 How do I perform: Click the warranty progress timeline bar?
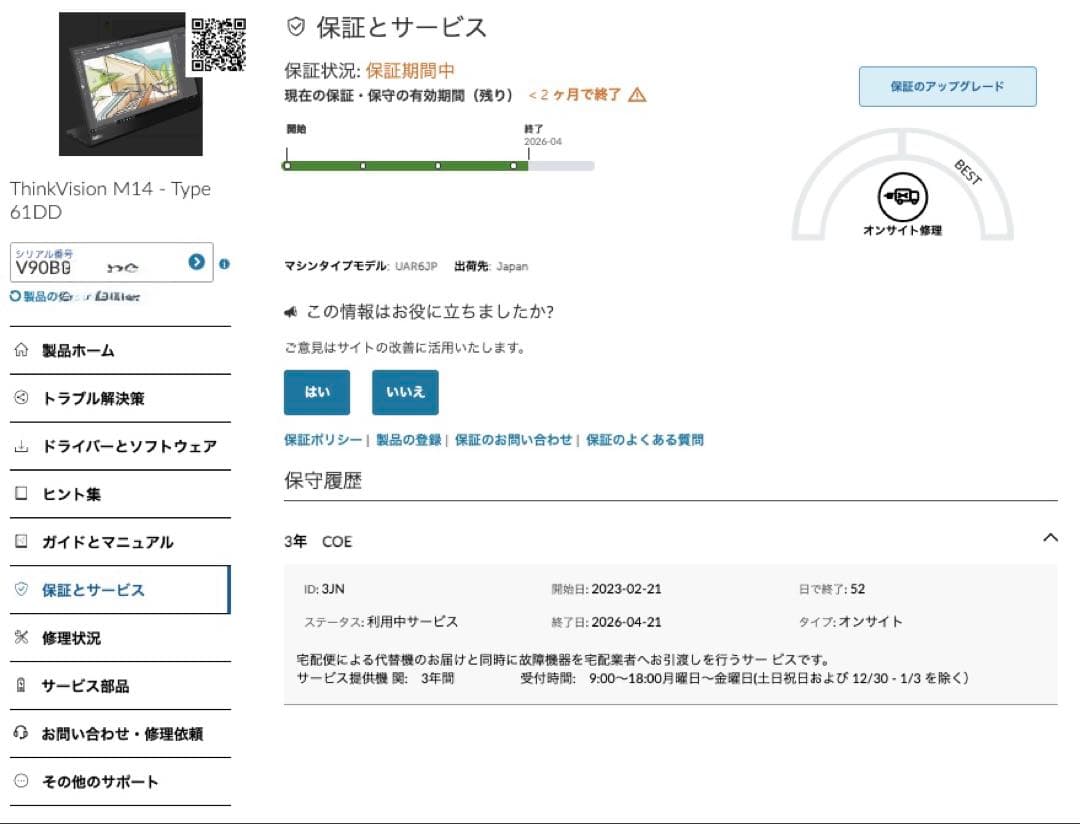pos(440,166)
